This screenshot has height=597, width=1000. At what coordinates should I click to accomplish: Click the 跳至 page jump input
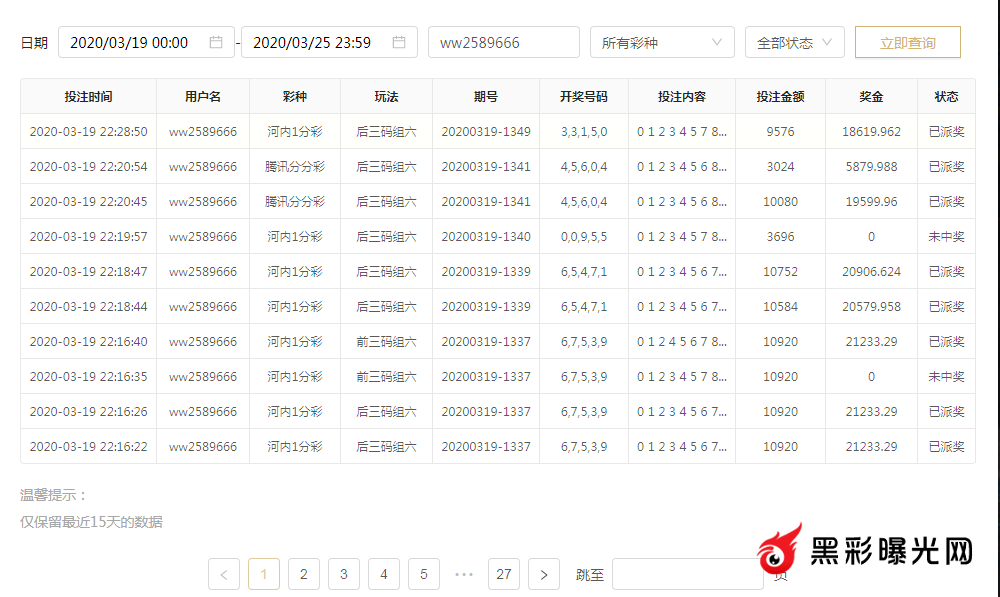pyautogui.click(x=686, y=574)
